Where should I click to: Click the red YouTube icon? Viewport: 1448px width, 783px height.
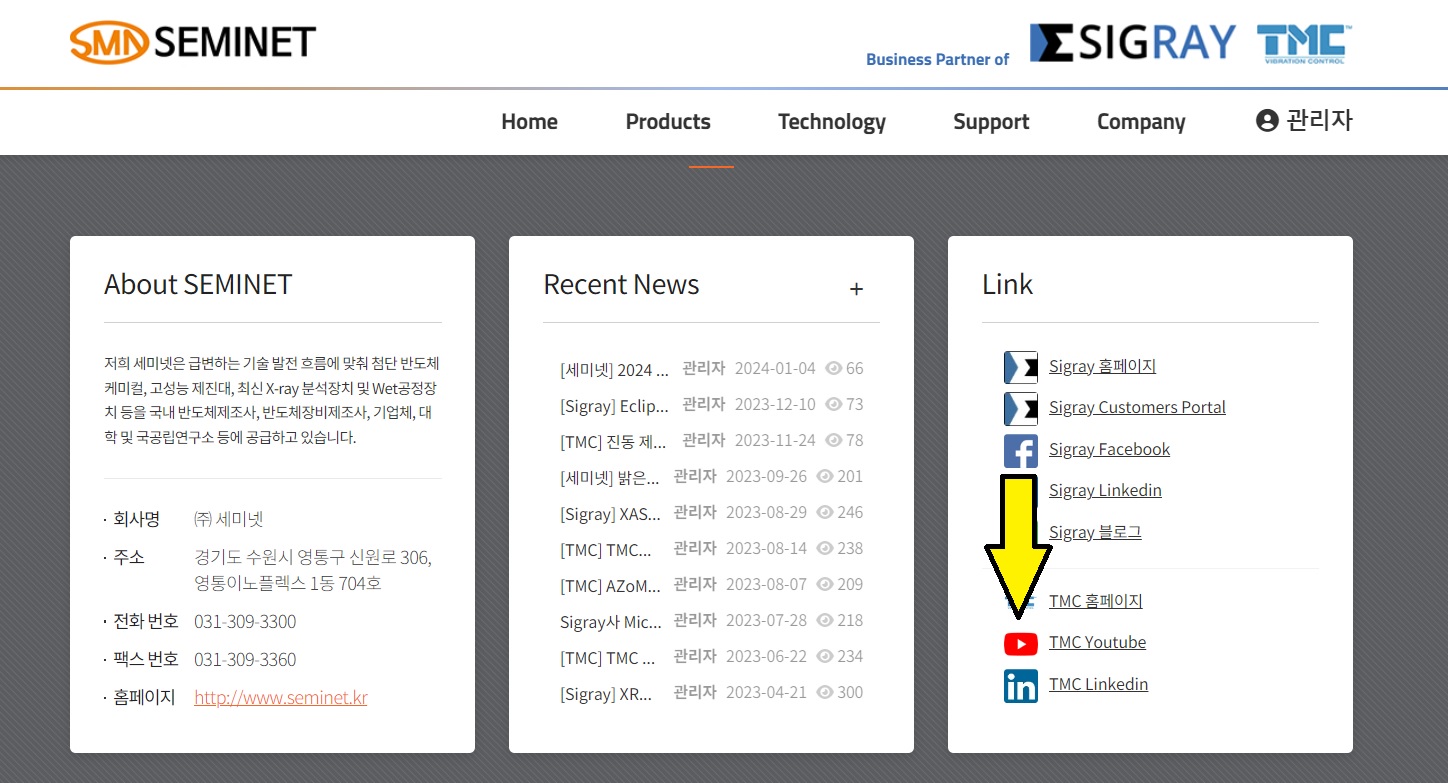pyautogui.click(x=1021, y=644)
